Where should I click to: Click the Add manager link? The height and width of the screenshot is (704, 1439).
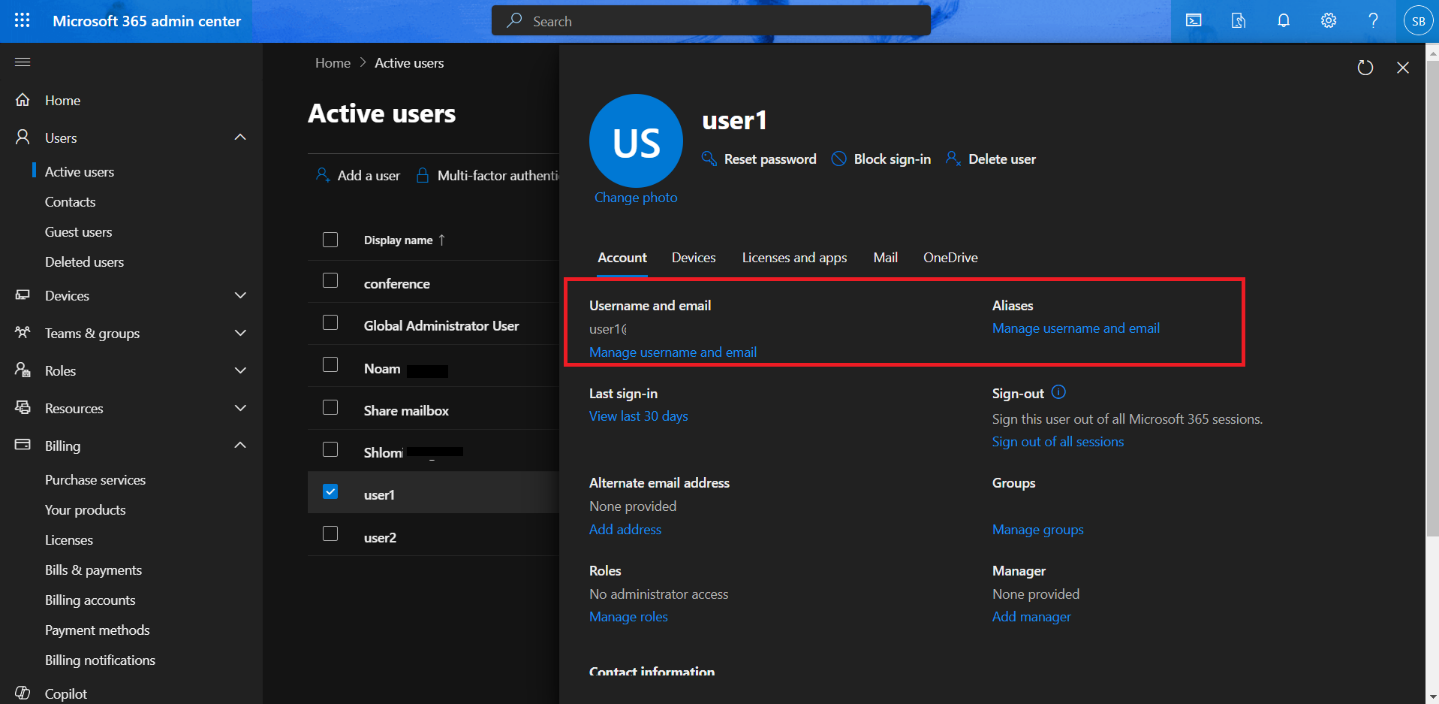[1031, 617]
